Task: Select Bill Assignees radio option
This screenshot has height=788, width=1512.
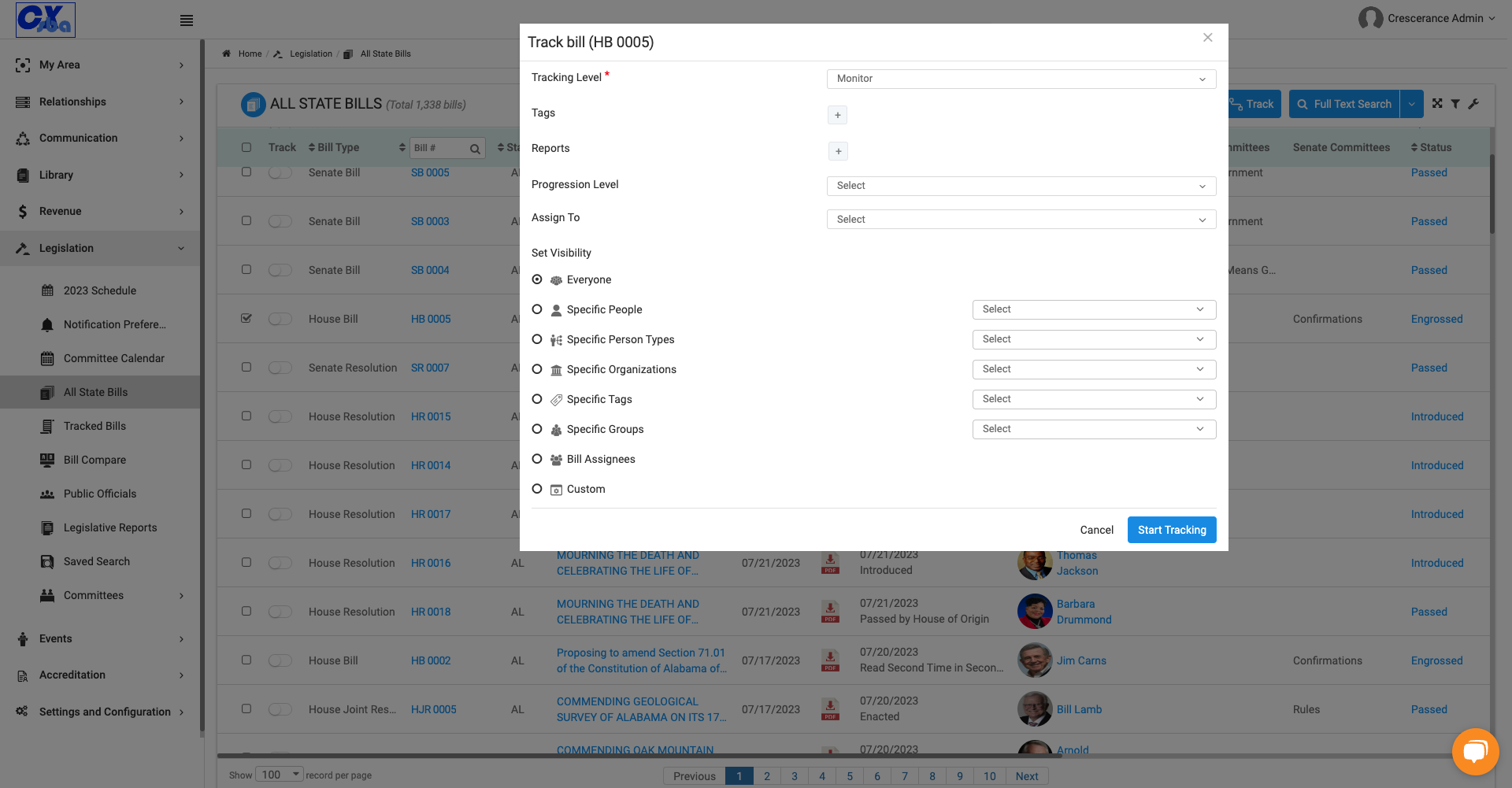Action: click(537, 459)
